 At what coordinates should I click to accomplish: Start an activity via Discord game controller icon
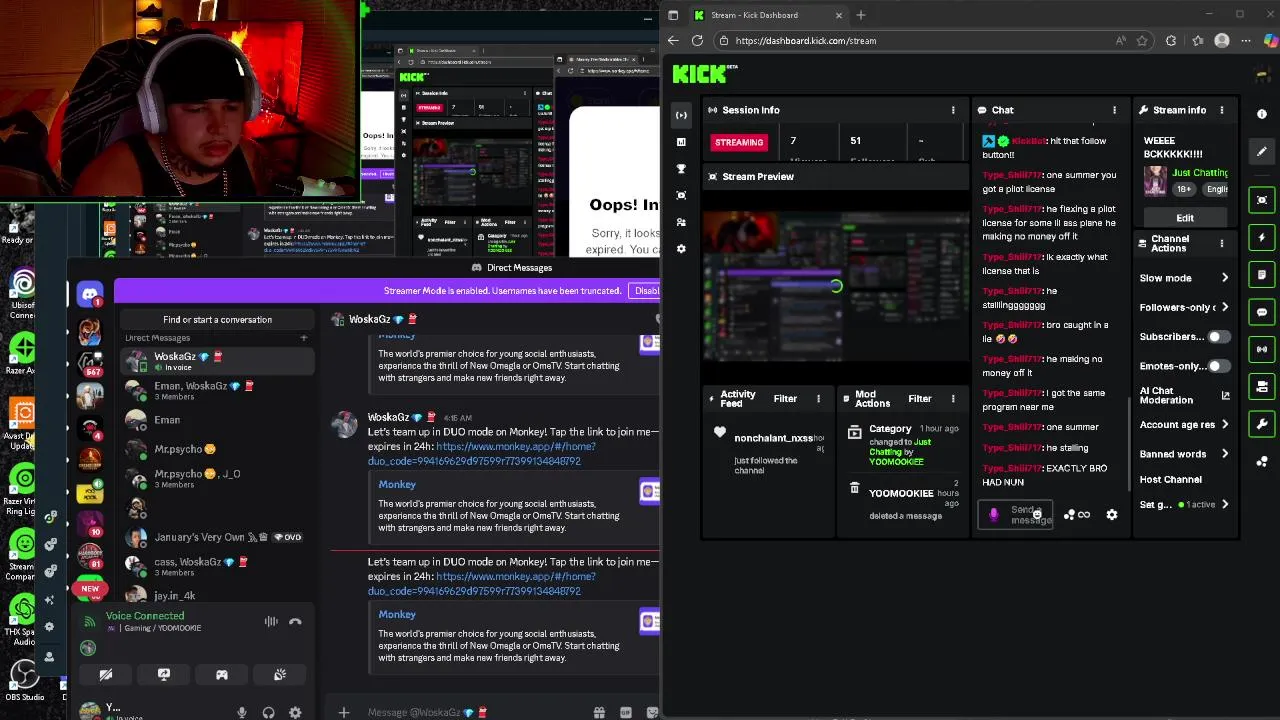[222, 675]
